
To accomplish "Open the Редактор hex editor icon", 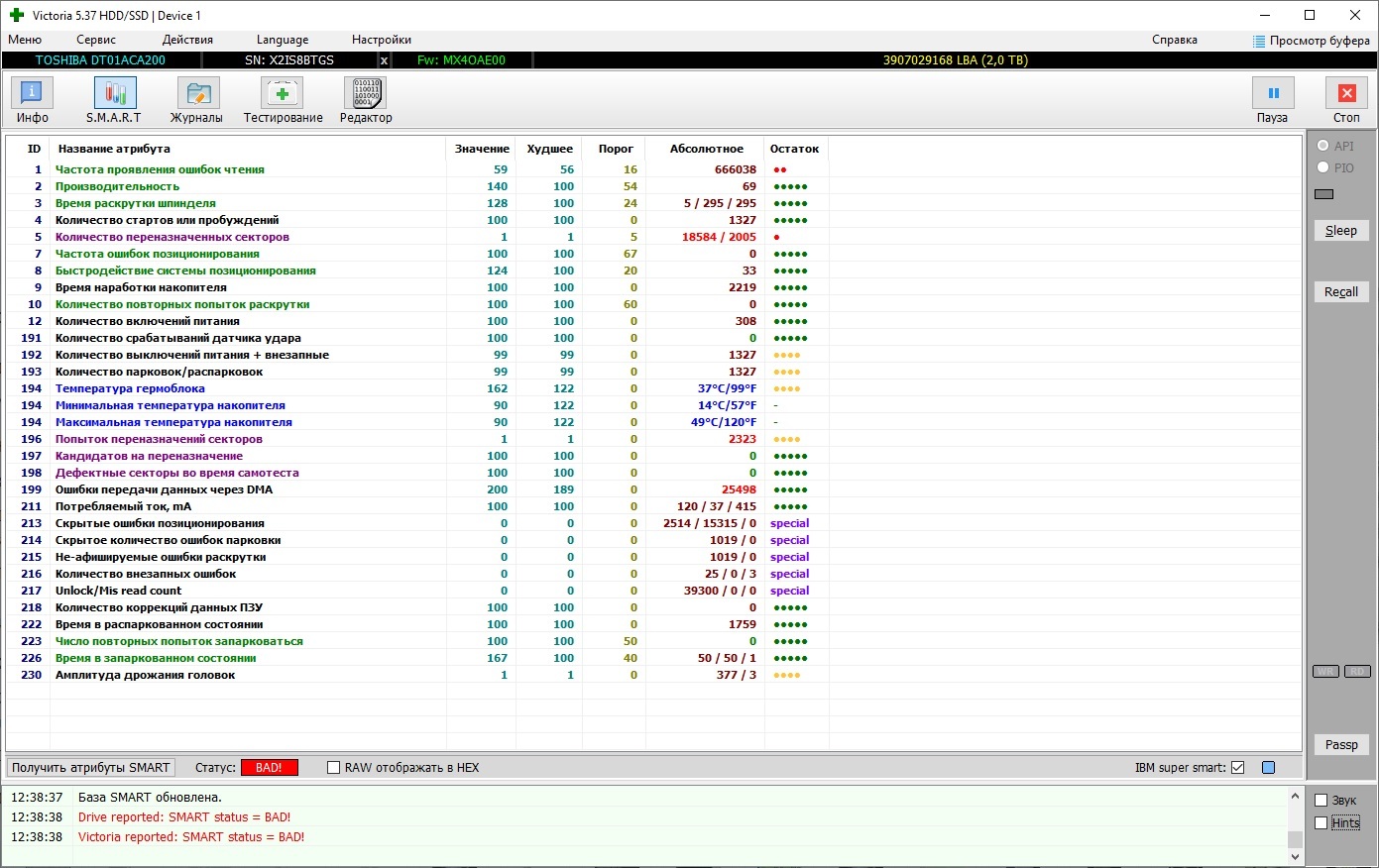I will [366, 93].
